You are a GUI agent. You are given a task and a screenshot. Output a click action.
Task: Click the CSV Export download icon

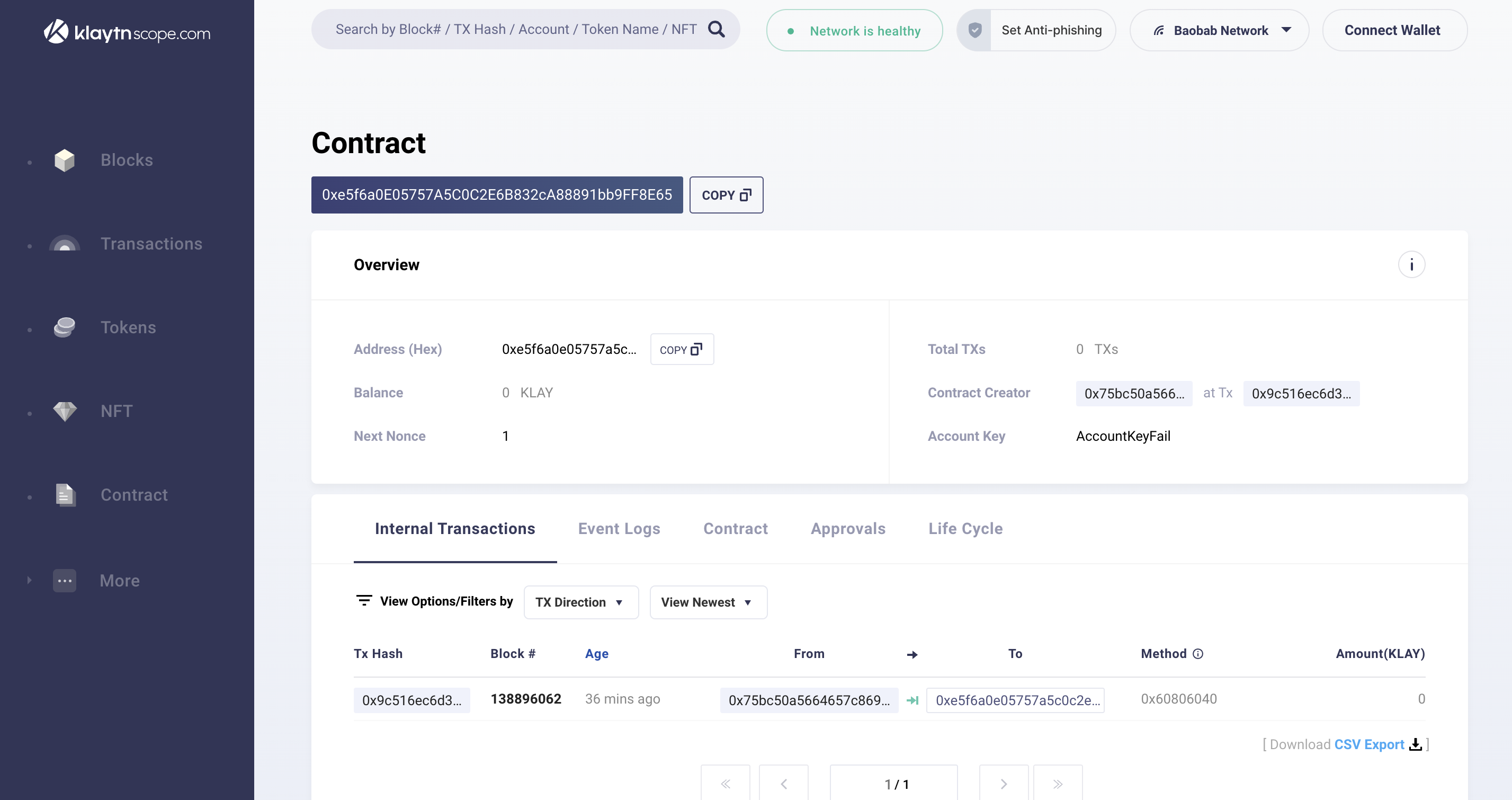tap(1415, 744)
